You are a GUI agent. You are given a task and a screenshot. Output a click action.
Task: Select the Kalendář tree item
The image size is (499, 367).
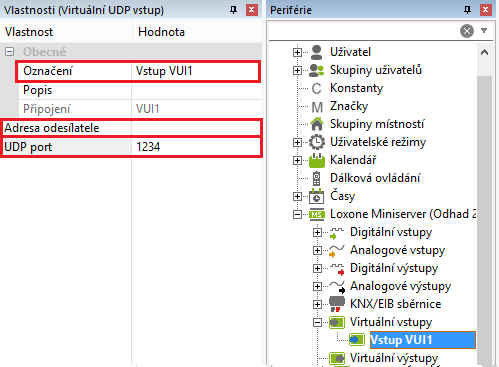coord(353,160)
